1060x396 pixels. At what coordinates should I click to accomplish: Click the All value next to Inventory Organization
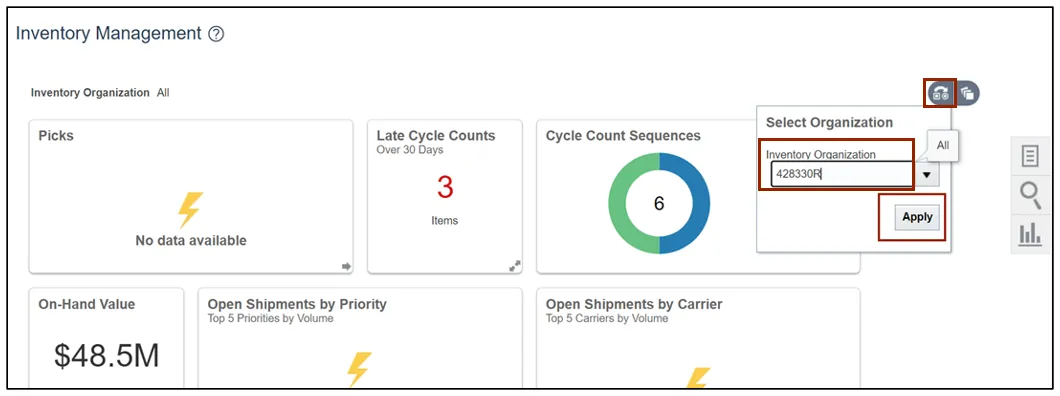(x=163, y=93)
